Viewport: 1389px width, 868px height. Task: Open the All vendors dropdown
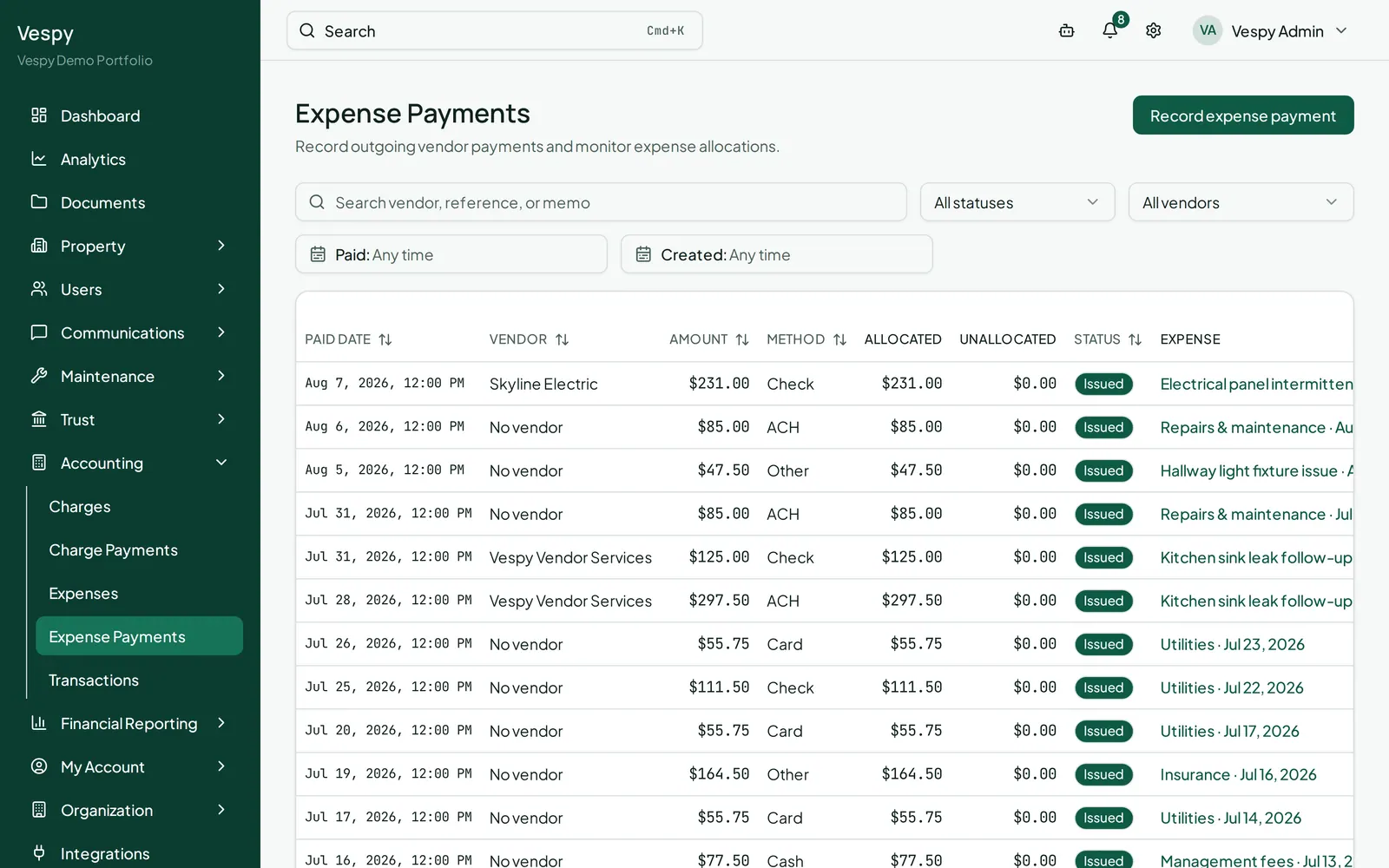coord(1241,202)
